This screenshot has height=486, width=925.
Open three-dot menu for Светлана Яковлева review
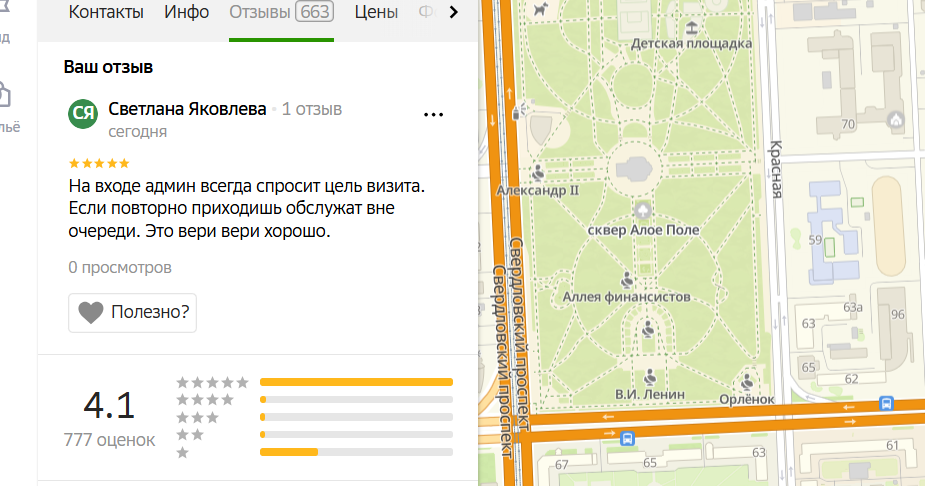(x=434, y=115)
